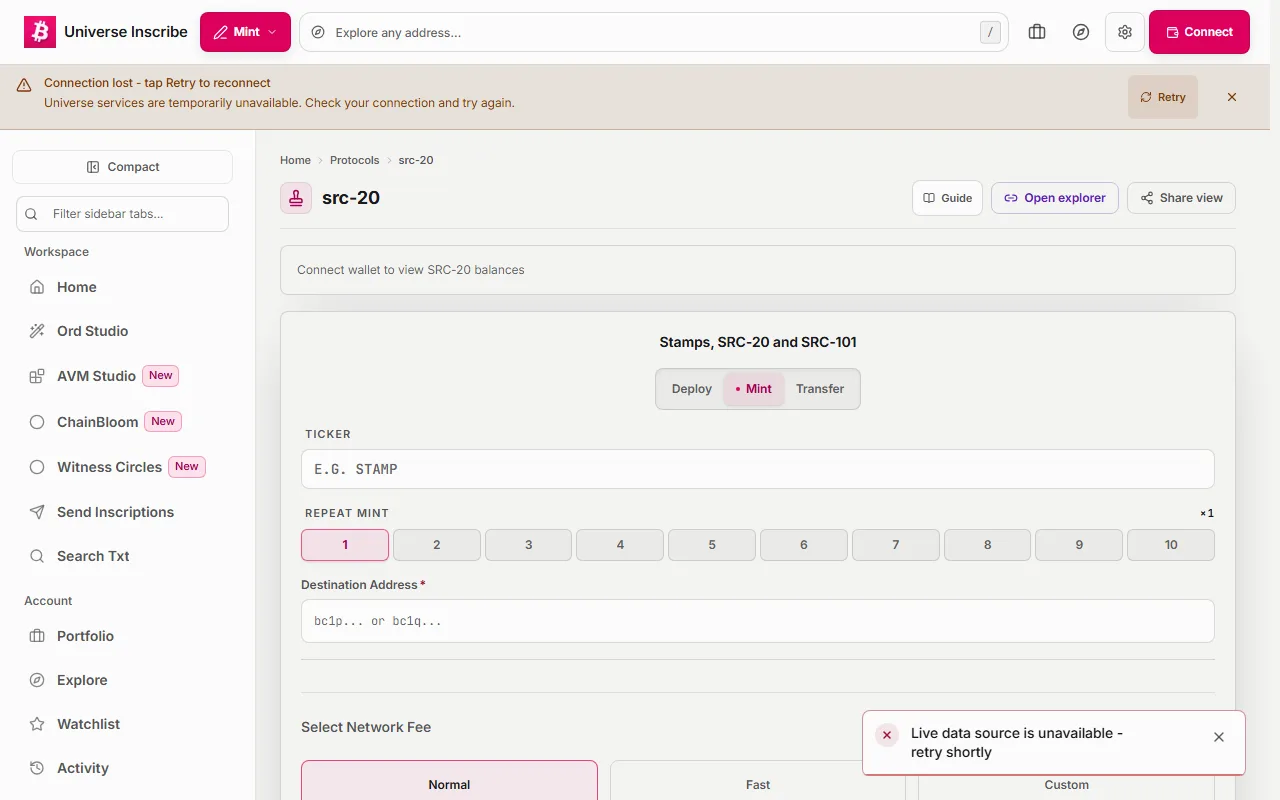Click the AVM Studio blocks icon
This screenshot has height=800, width=1280.
pos(37,376)
